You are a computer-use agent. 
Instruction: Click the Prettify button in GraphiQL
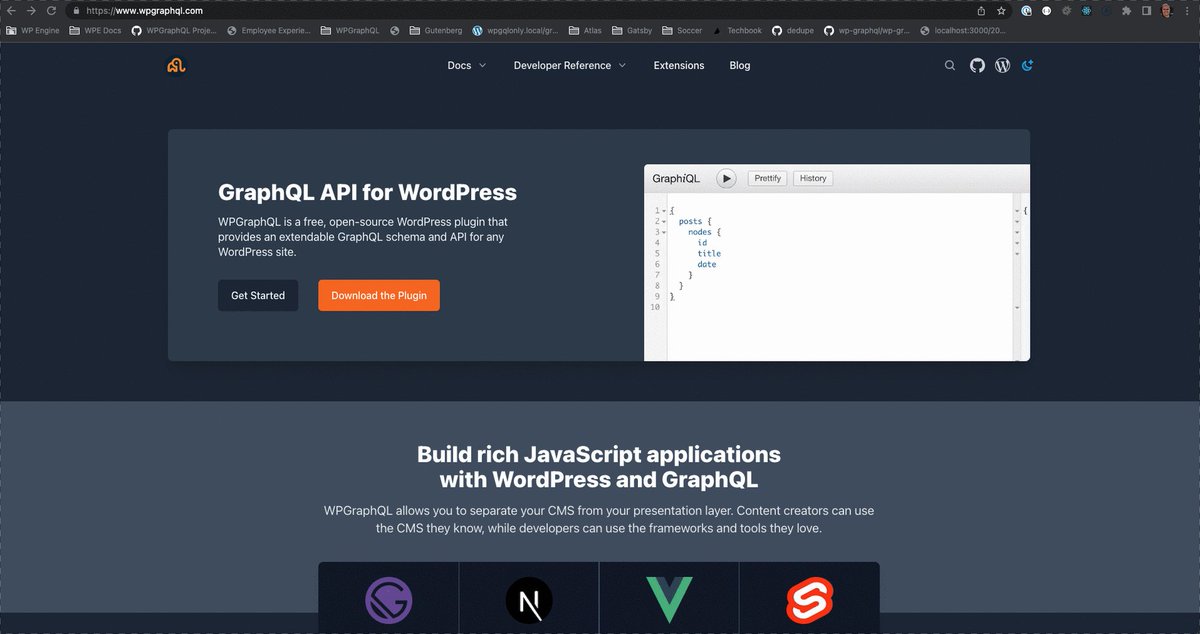coord(768,178)
